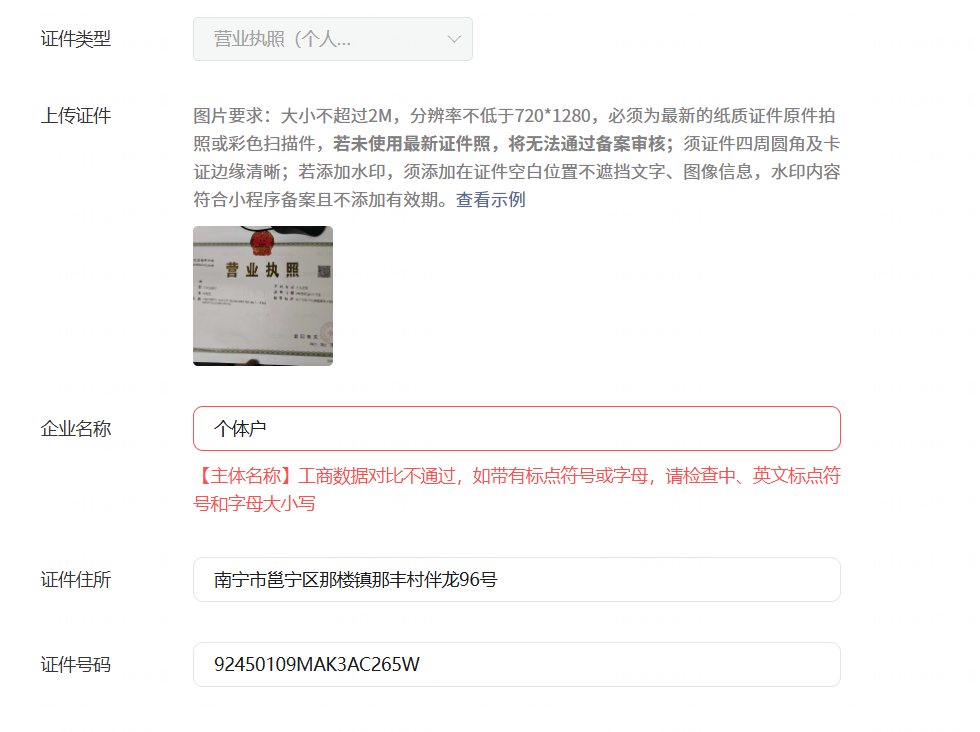Click the 营业执照 title inside thumbnail
The width and height of the screenshot is (980, 732).
(262, 270)
